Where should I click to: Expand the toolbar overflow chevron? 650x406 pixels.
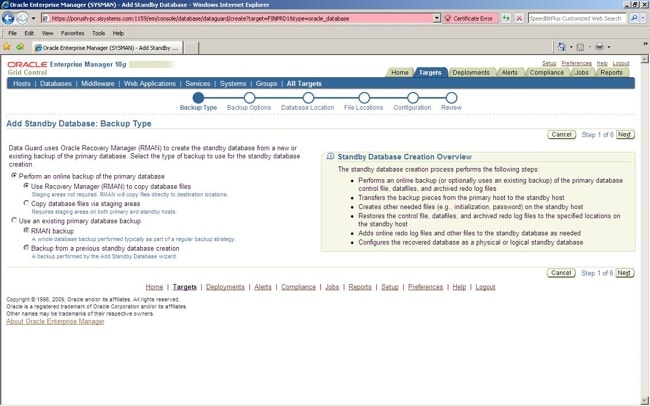645,44
